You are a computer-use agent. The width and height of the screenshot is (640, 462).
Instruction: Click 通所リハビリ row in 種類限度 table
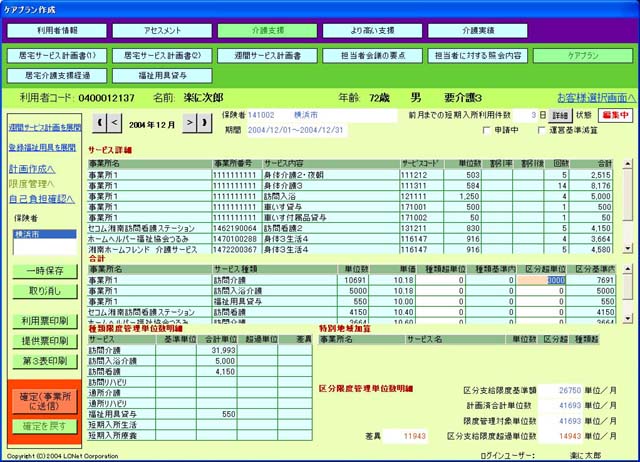[x=200, y=404]
